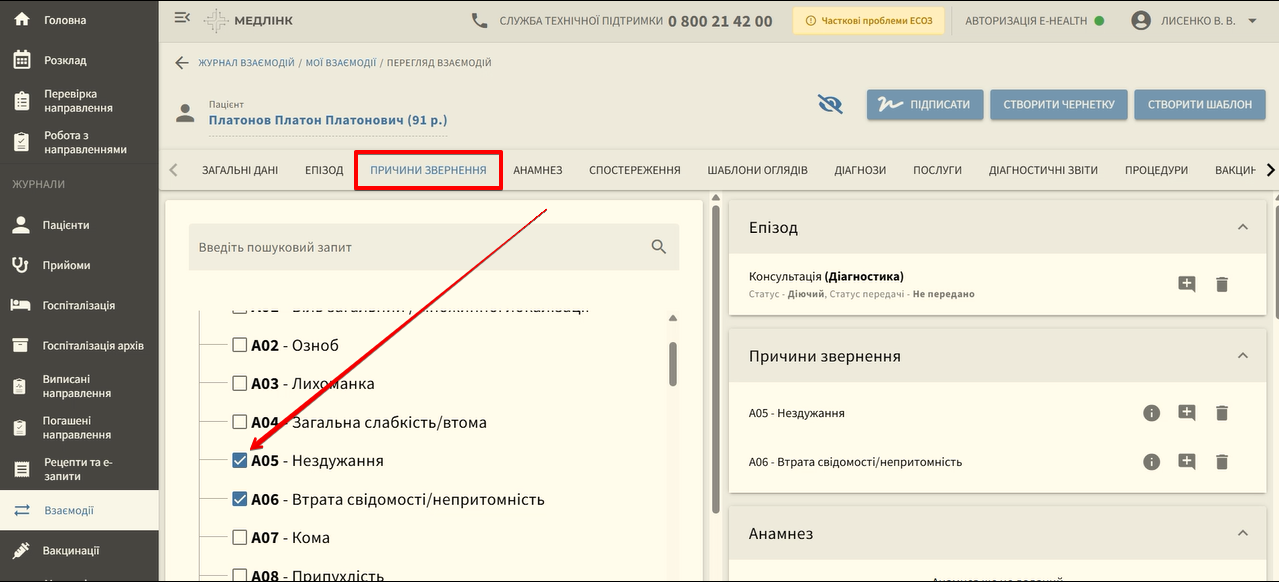Check A04 Загальна слабкість/втома checkbox
This screenshot has height=582, width=1279.
[x=240, y=422]
